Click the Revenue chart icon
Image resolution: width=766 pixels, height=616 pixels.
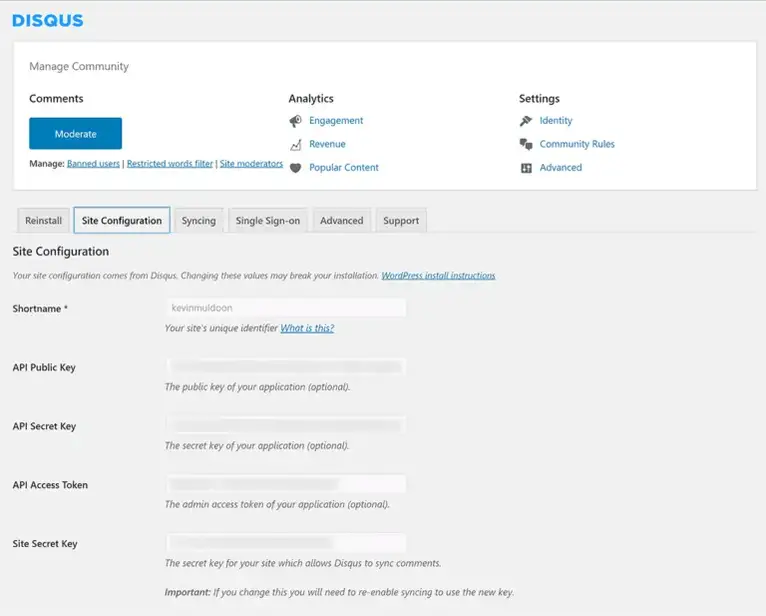tap(296, 145)
